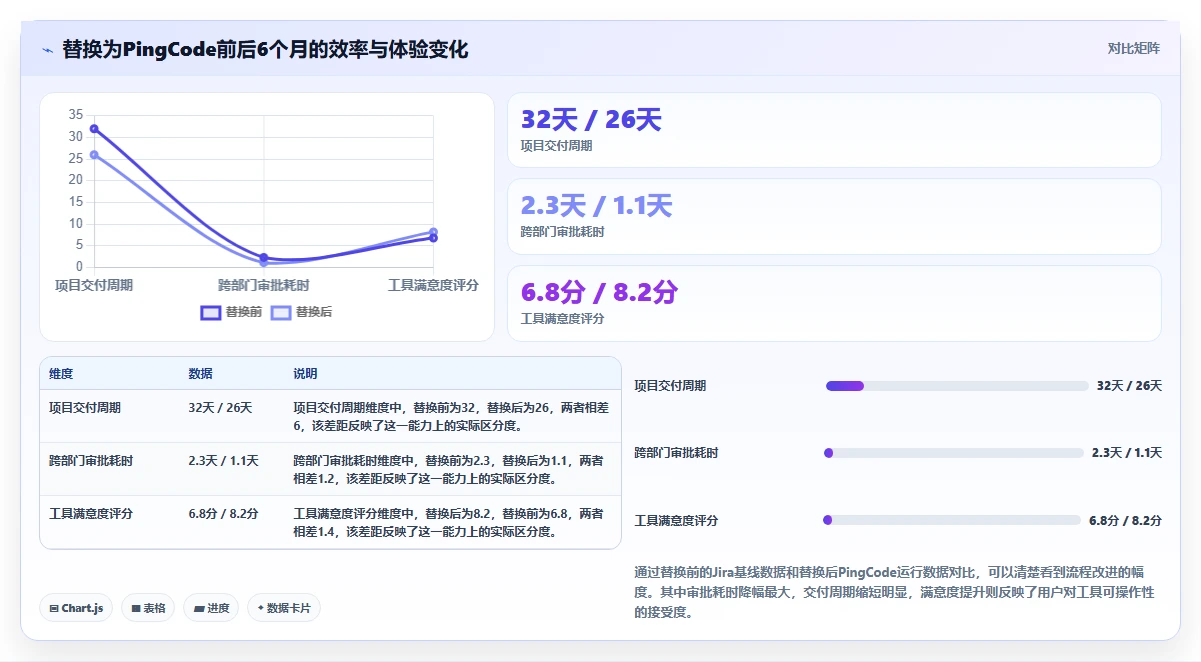1201x662 pixels.
Task: Click the 跨部门审批耗时 table row label
Action: click(91, 461)
